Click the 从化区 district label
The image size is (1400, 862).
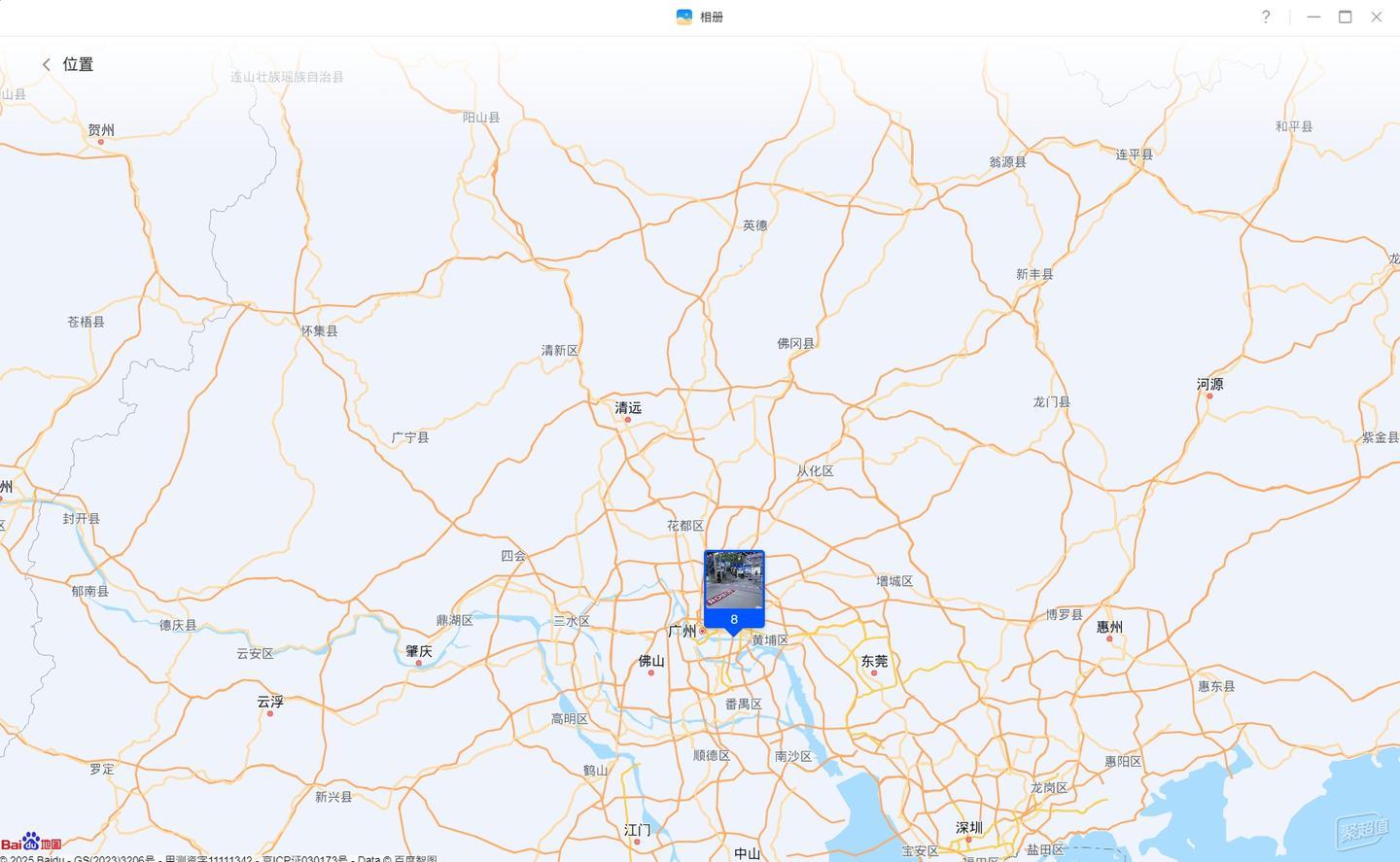click(x=816, y=471)
